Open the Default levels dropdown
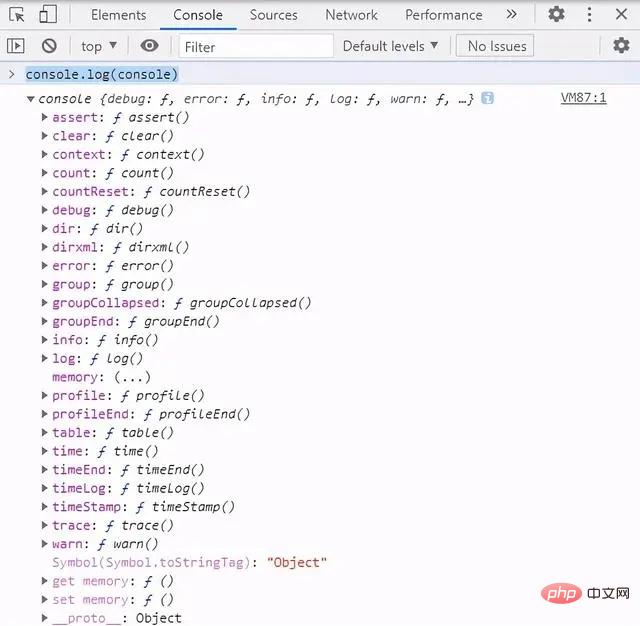 click(390, 46)
